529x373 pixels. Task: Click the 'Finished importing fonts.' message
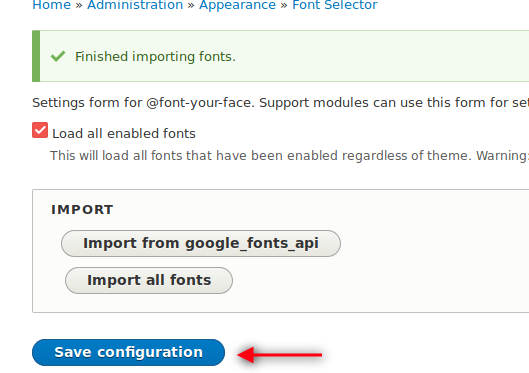point(155,57)
